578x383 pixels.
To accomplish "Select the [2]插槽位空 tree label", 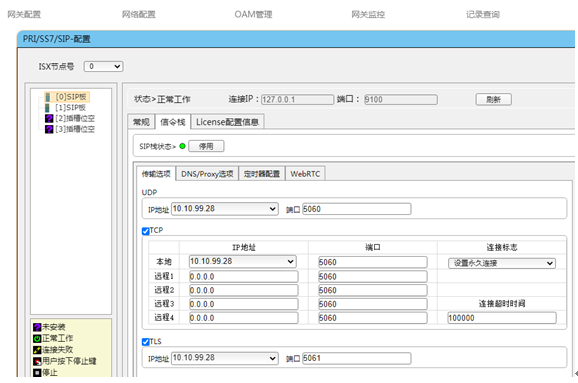I will coord(75,118).
